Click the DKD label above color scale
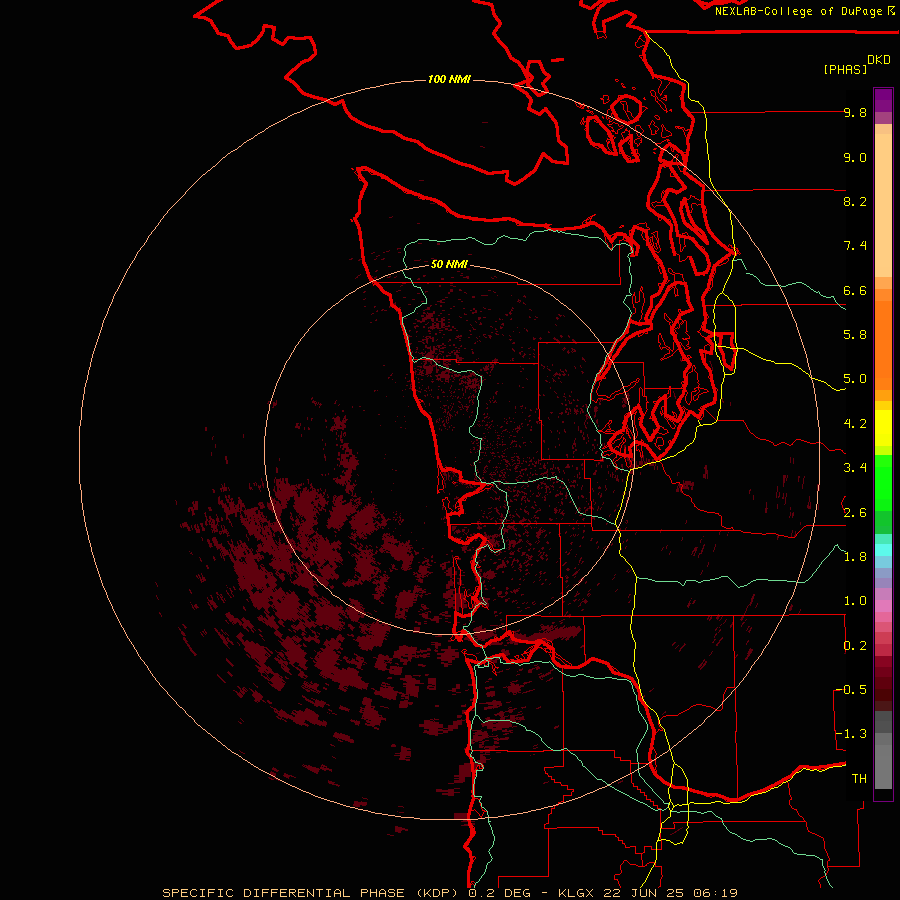The image size is (900, 900). (x=879, y=60)
